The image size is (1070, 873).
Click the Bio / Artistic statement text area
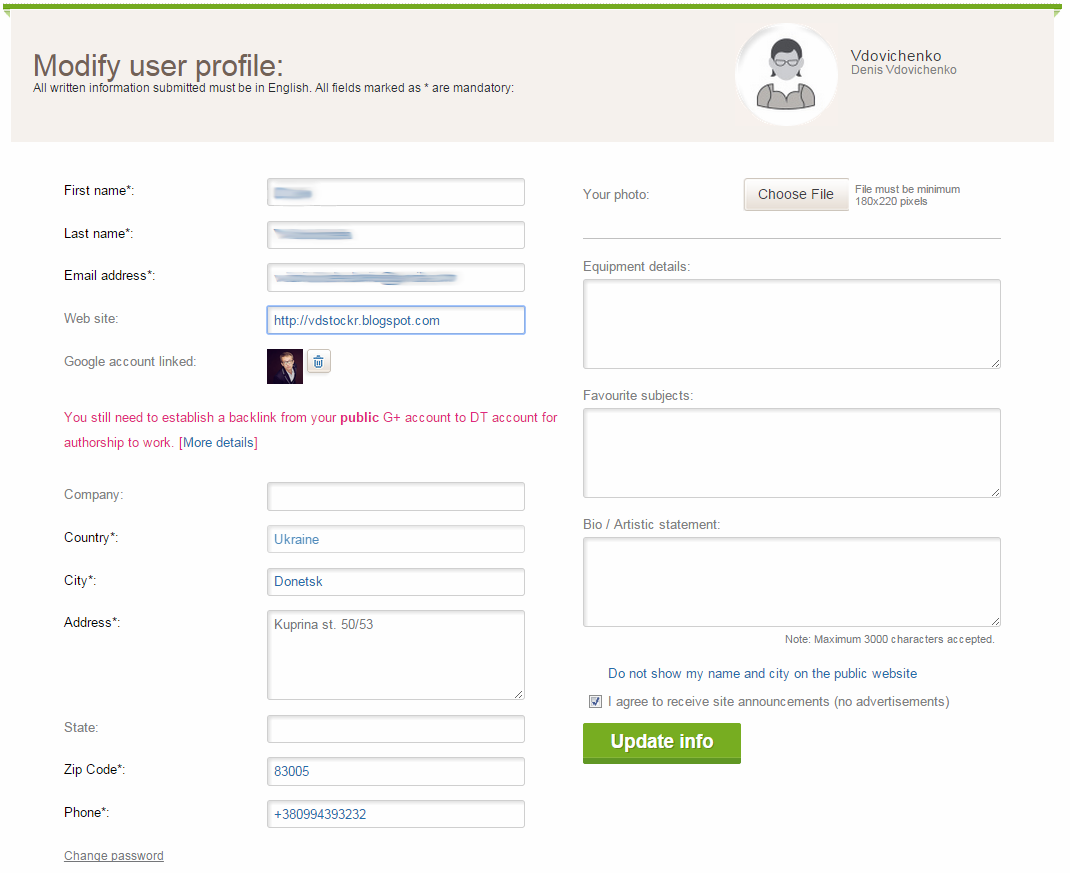coord(792,582)
